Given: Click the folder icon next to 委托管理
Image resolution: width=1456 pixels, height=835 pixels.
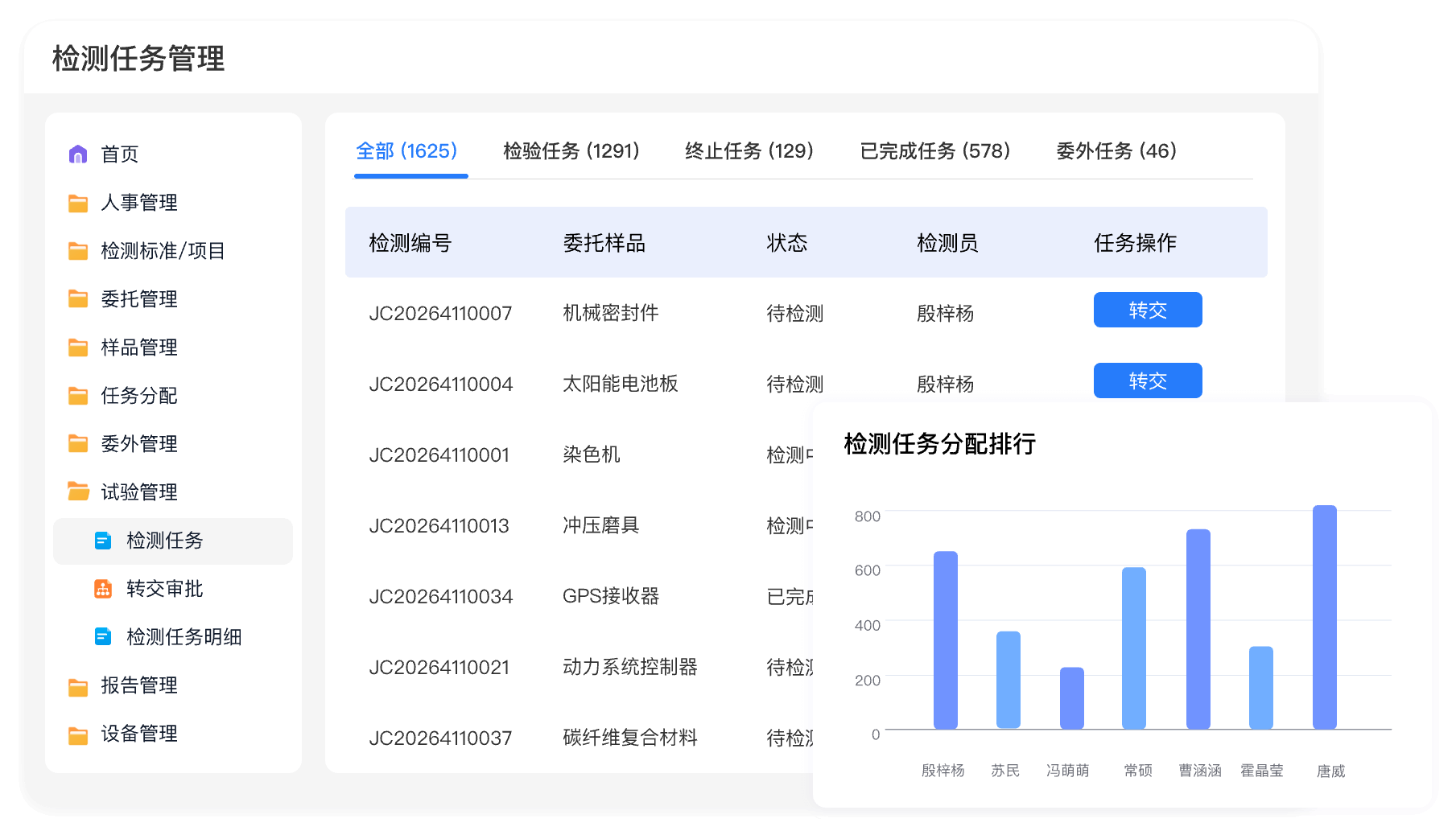Looking at the screenshot, I should click(78, 299).
